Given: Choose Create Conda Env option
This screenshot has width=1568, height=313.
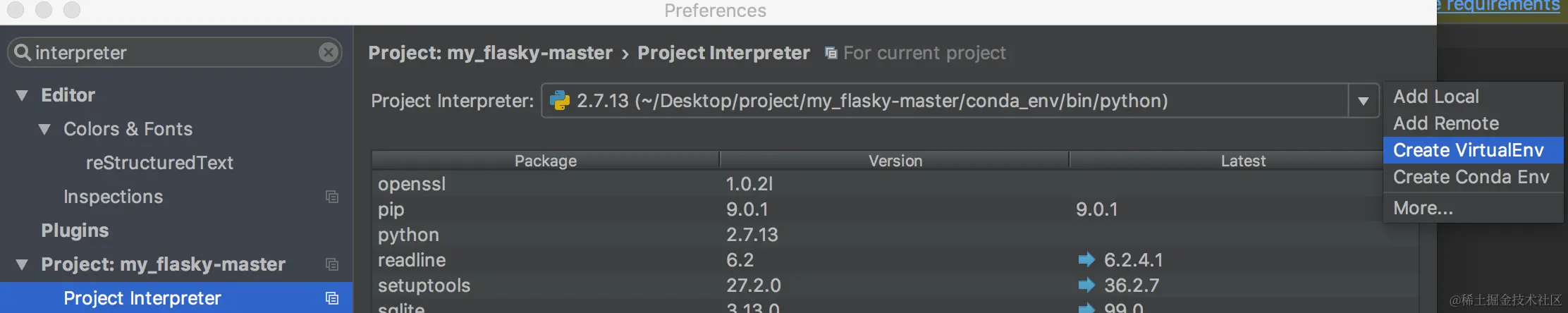Looking at the screenshot, I should click(x=1471, y=177).
